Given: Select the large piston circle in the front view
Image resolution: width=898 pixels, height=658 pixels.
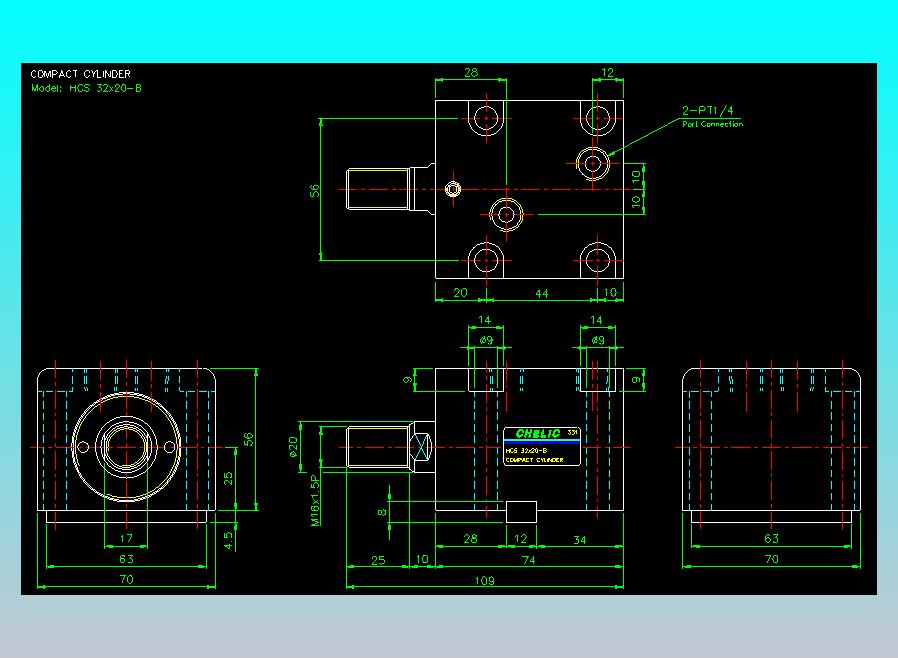Looking at the screenshot, I should click(x=126, y=447).
